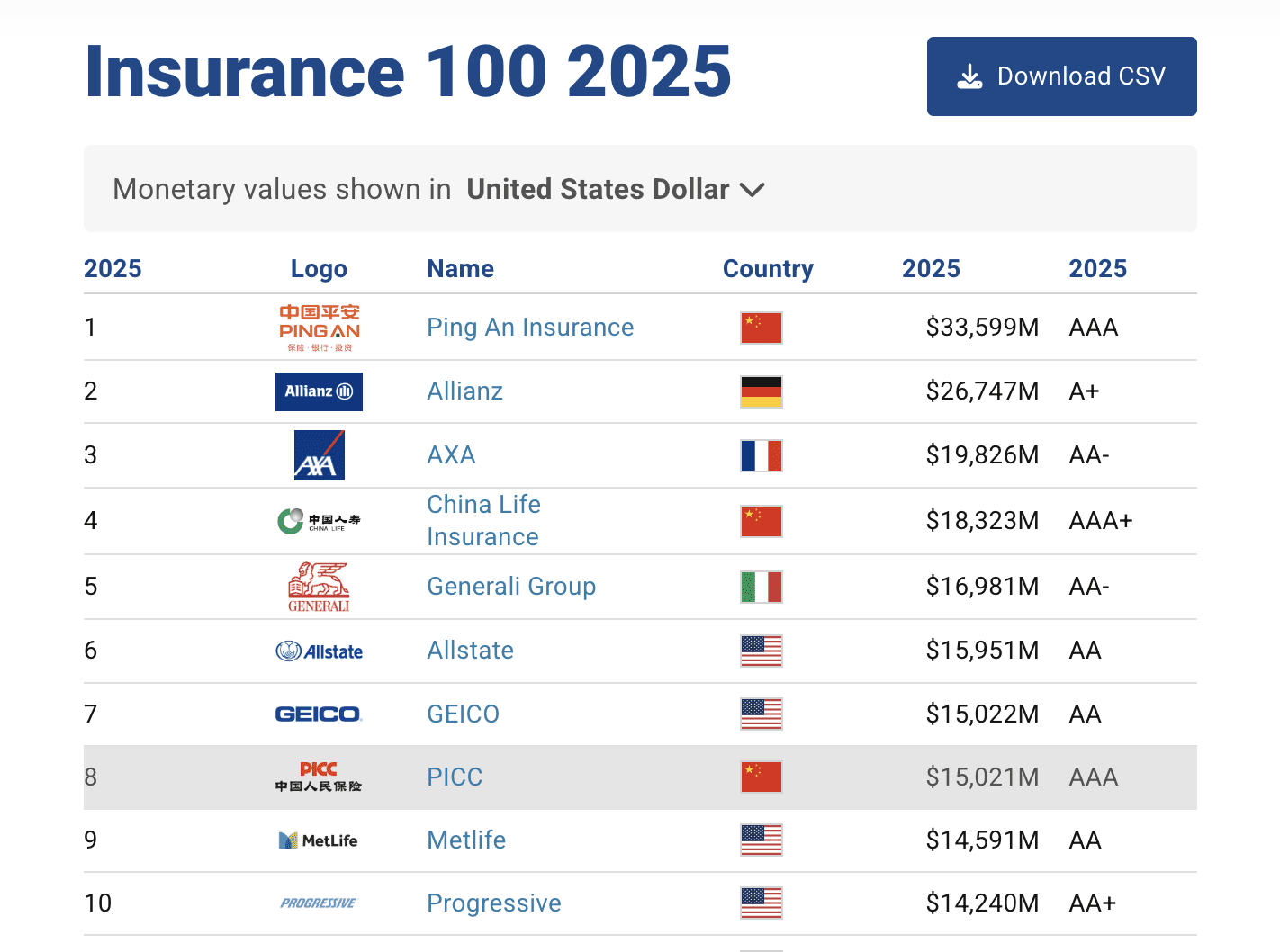Sort the table by the Name column
This screenshot has height=952, width=1280.
coord(460,268)
